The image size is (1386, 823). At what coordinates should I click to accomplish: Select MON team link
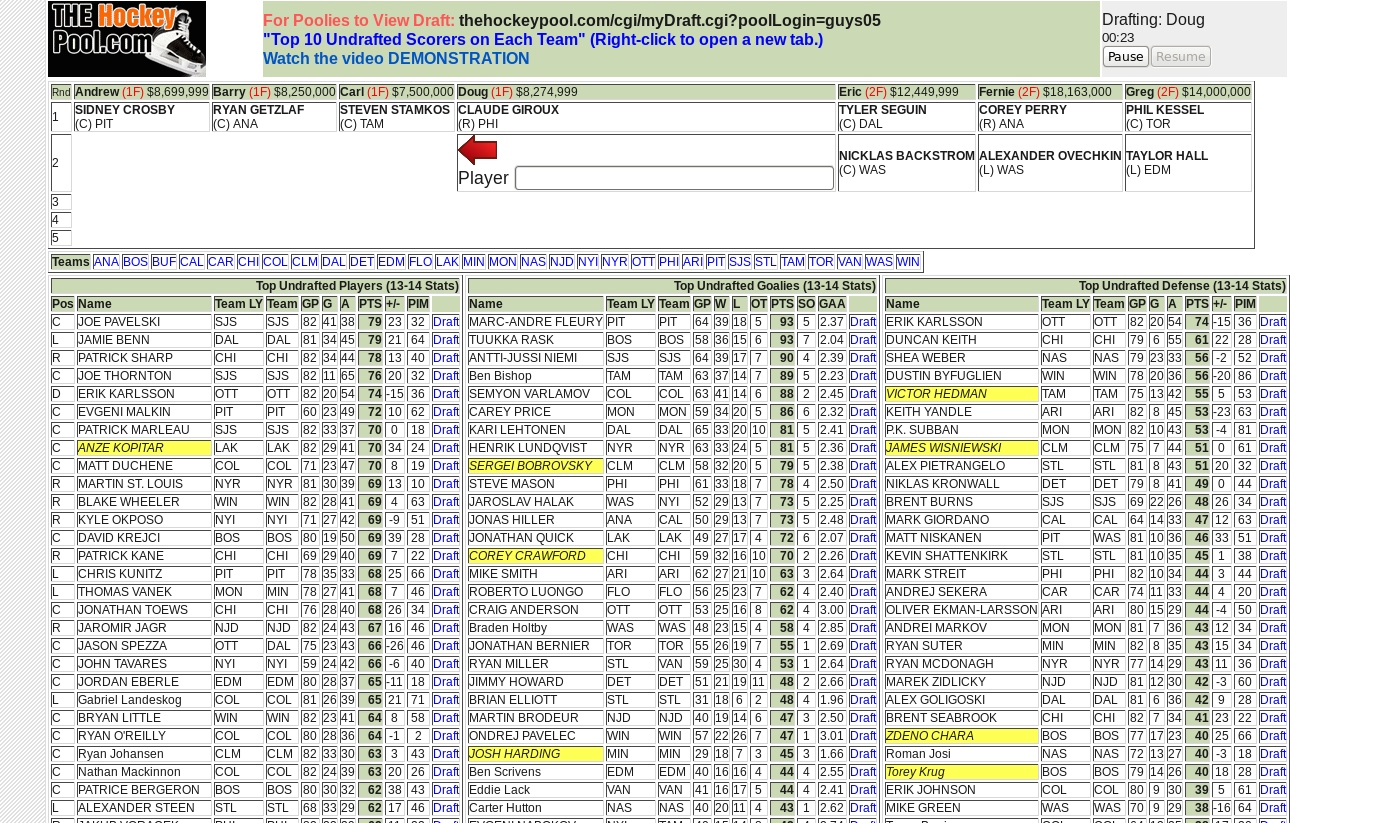point(502,262)
